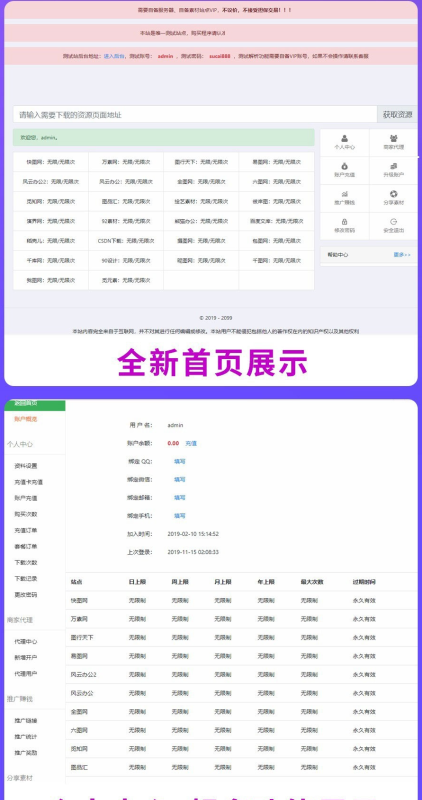The image size is (422, 800).
Task: Click the 90设计 cell in the homepage grid
Action: point(126,261)
